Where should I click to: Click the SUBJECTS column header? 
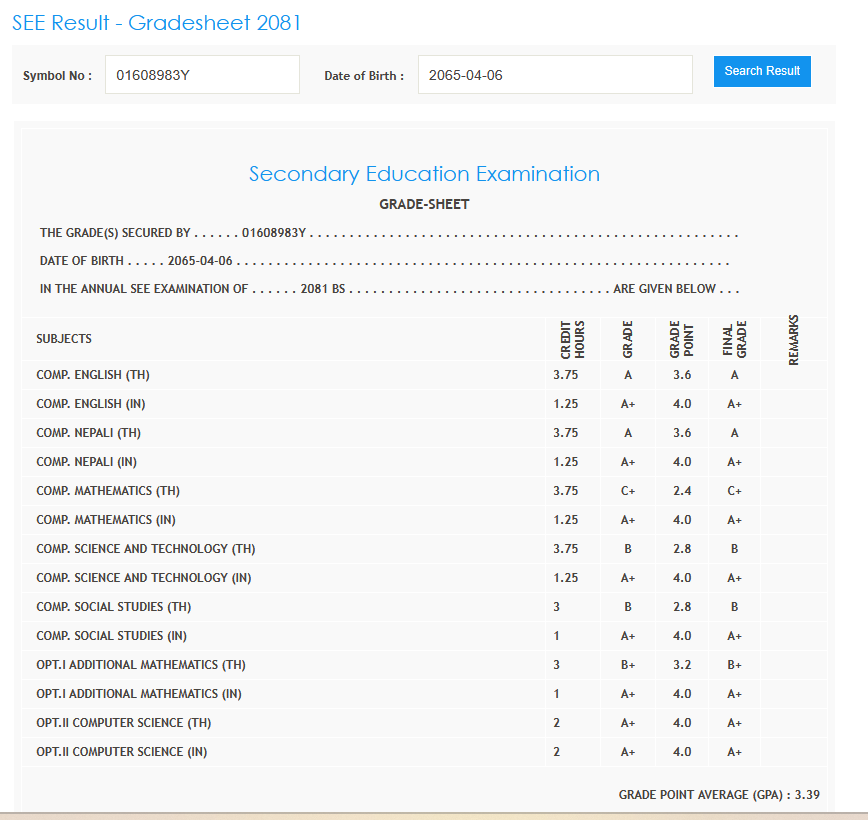[x=64, y=339]
